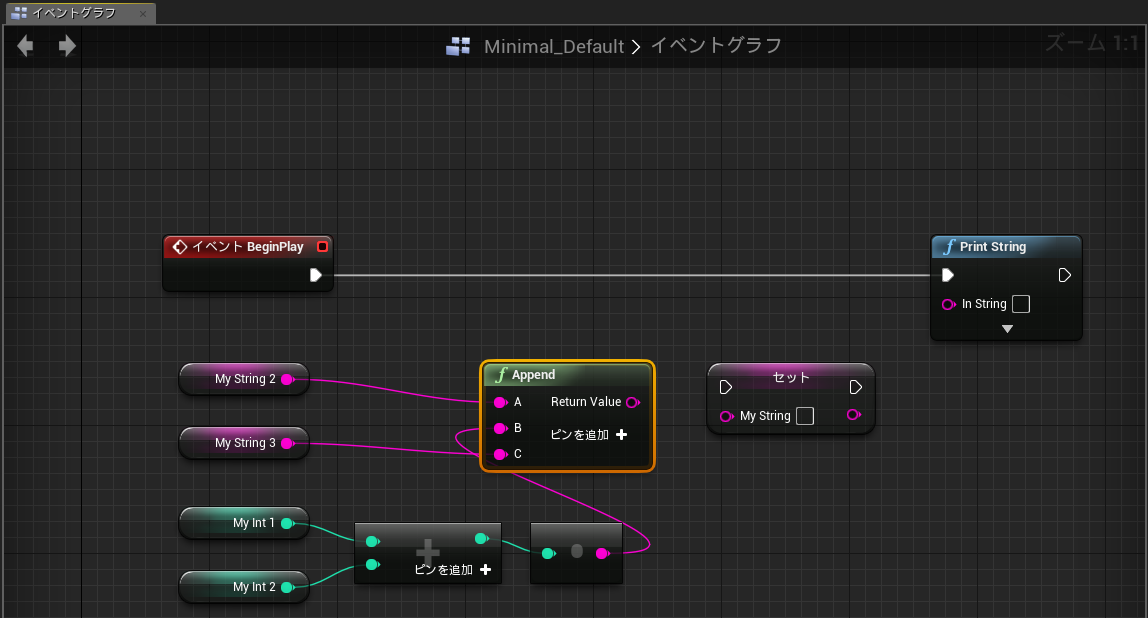Viewport: 1148px width, 618px height.
Task: Click Print String's execution input pin
Action: [x=947, y=275]
